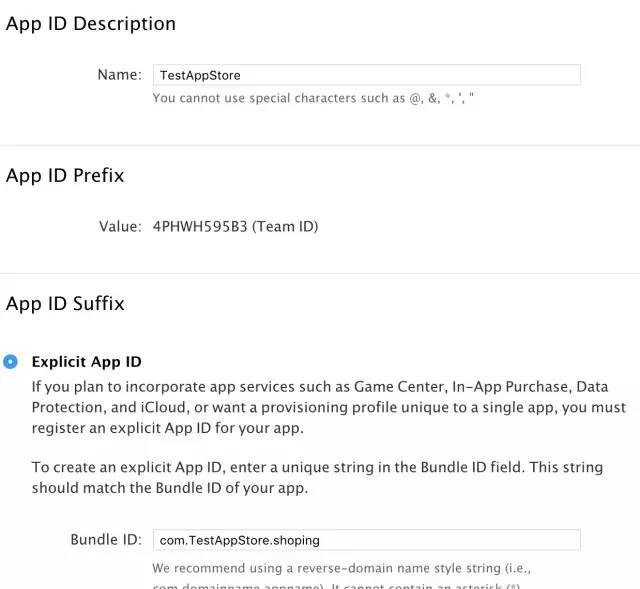
Task: Click the TestAppStore text in Name field
Action: (200, 76)
